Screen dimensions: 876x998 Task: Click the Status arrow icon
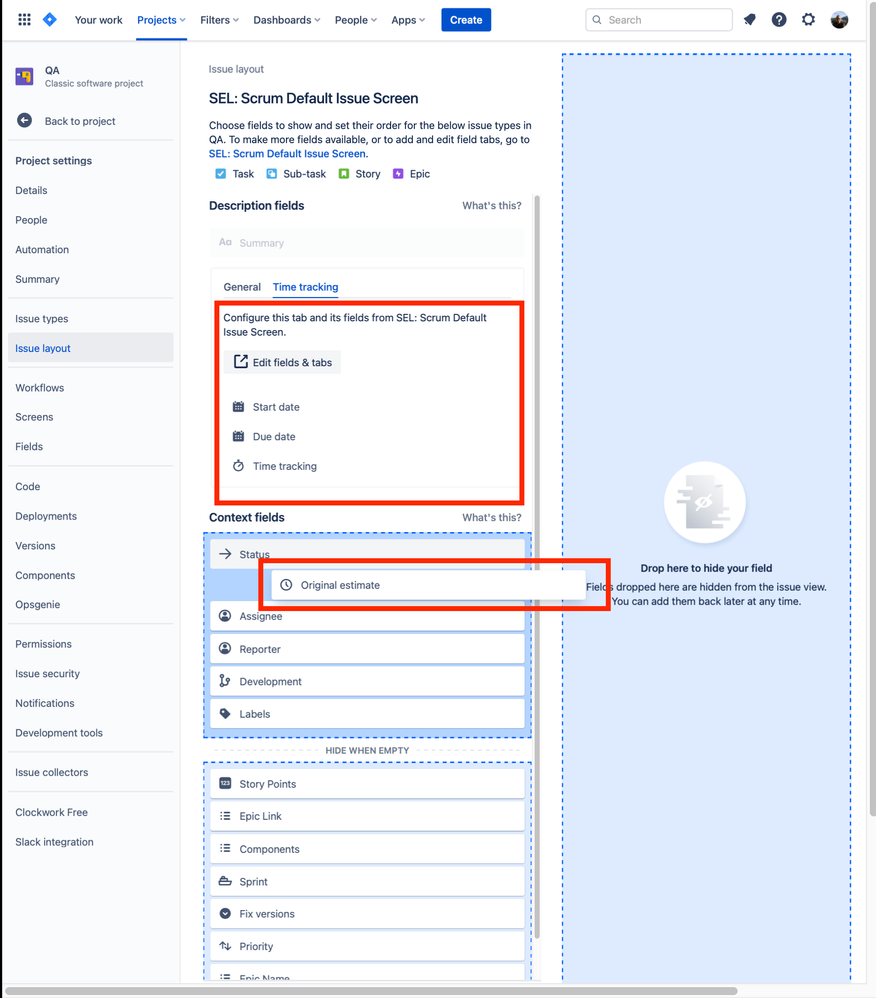[225, 554]
